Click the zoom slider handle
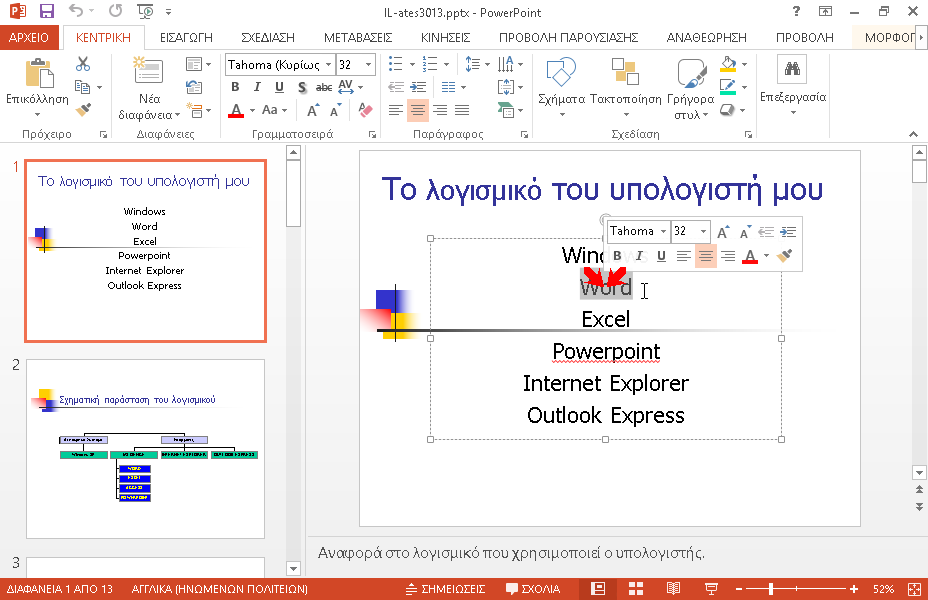 point(771,589)
